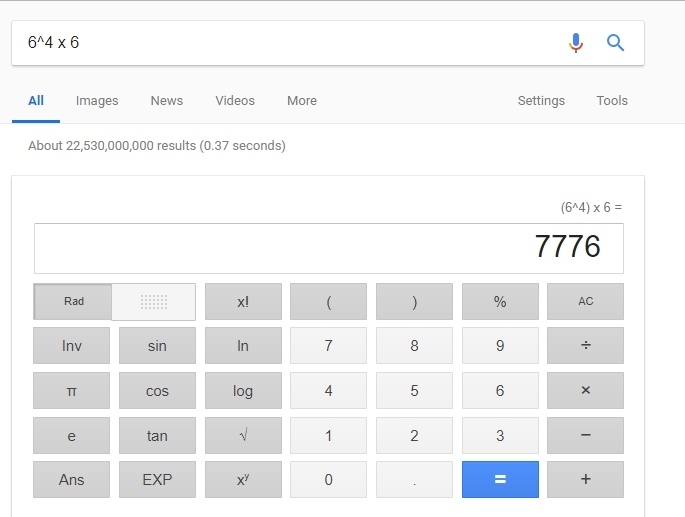The height and width of the screenshot is (517, 685).
Task: Switch to the Images tab
Action: [x=97, y=101]
